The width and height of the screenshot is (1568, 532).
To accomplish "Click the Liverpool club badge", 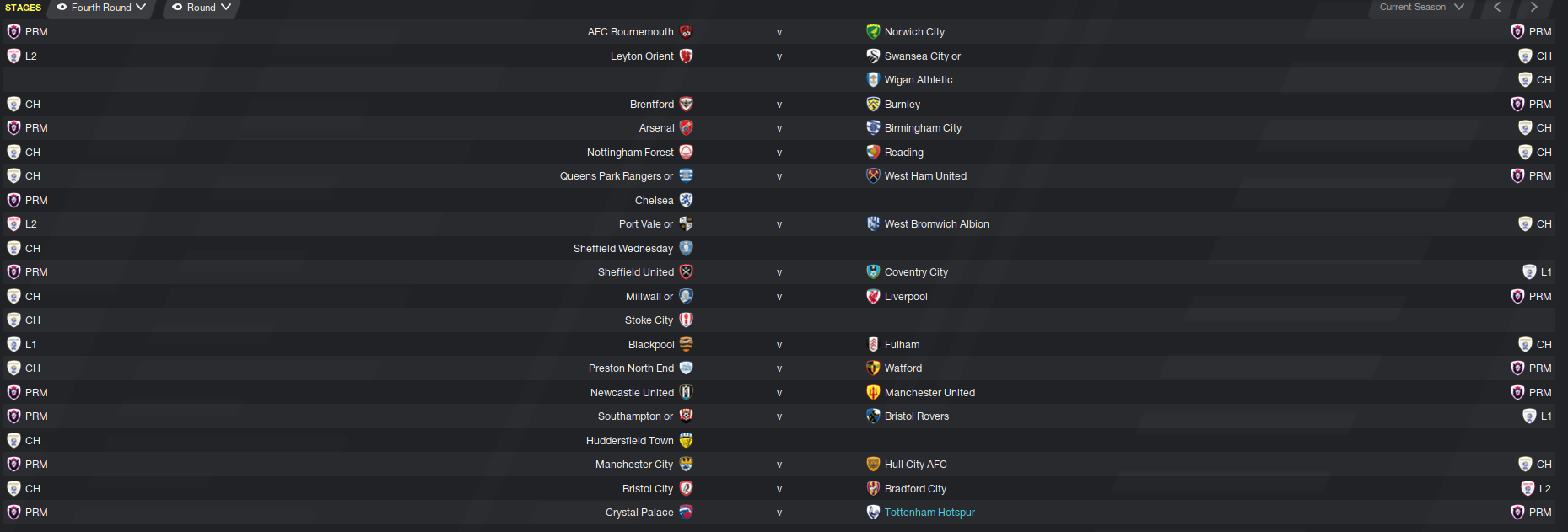I will pos(873,297).
